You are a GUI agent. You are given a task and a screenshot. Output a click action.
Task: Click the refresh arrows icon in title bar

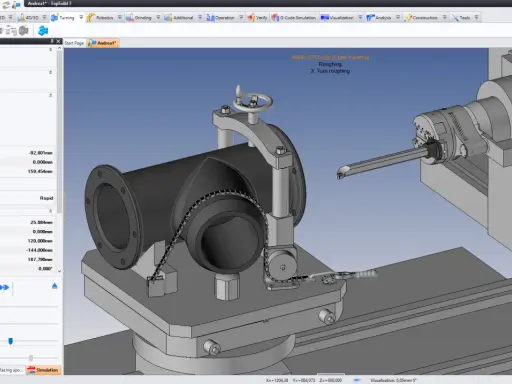pos(6,4)
